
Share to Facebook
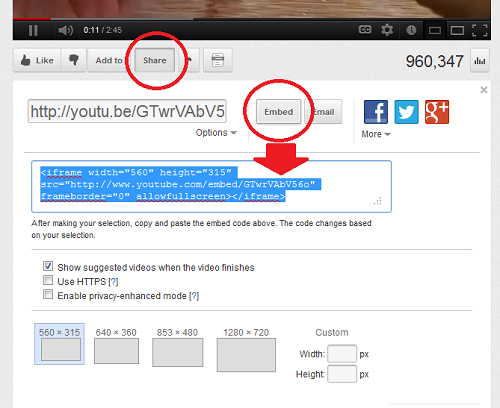tap(376, 112)
